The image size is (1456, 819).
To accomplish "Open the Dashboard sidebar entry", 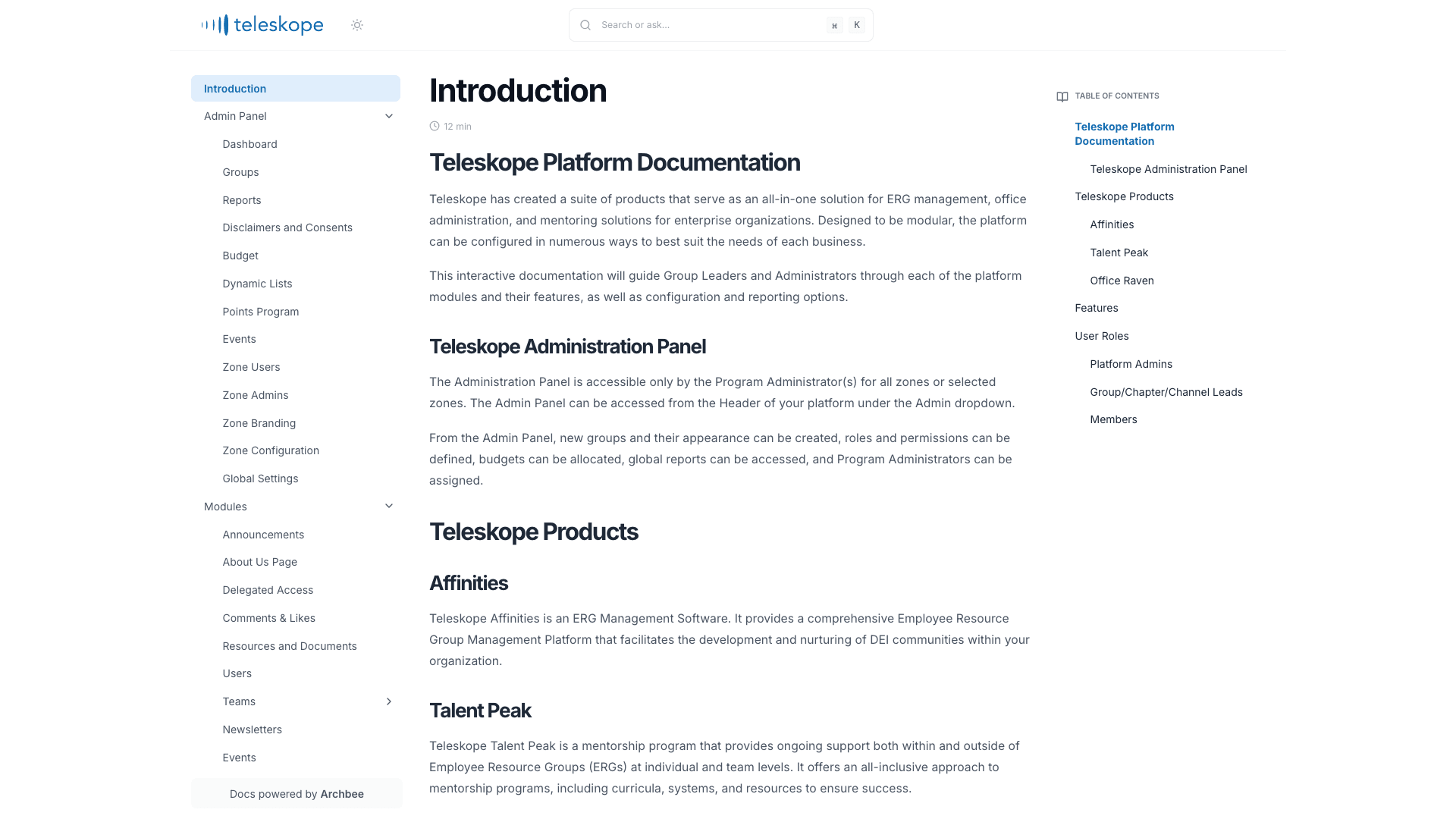I will click(249, 144).
